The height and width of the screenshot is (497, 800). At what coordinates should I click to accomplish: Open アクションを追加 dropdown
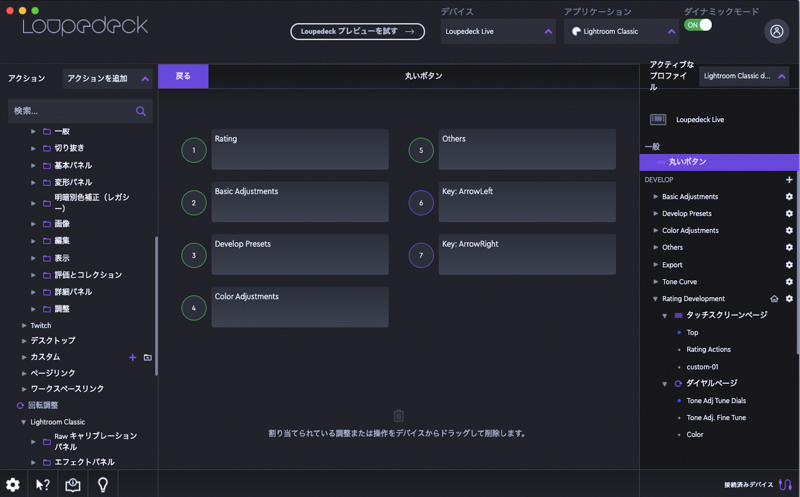pyautogui.click(x=108, y=79)
